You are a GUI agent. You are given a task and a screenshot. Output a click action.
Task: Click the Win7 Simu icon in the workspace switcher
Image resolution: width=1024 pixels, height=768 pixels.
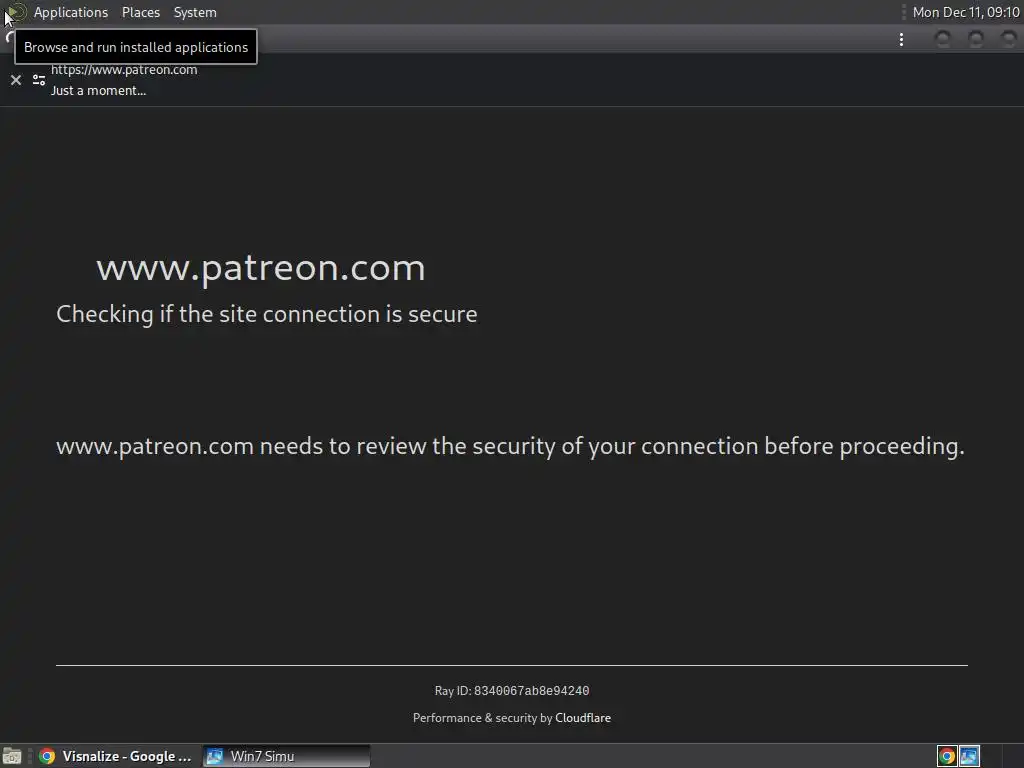(969, 756)
